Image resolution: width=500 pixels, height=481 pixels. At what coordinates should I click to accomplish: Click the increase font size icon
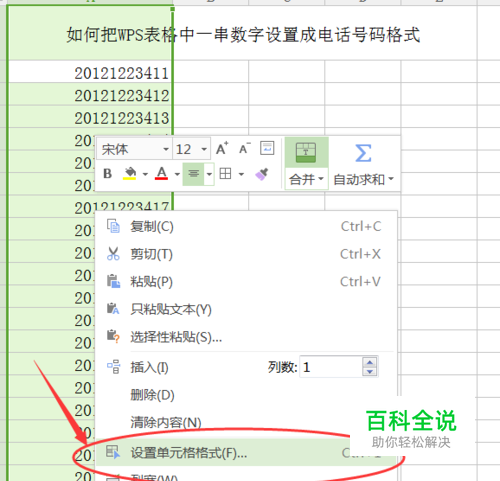coord(222,149)
